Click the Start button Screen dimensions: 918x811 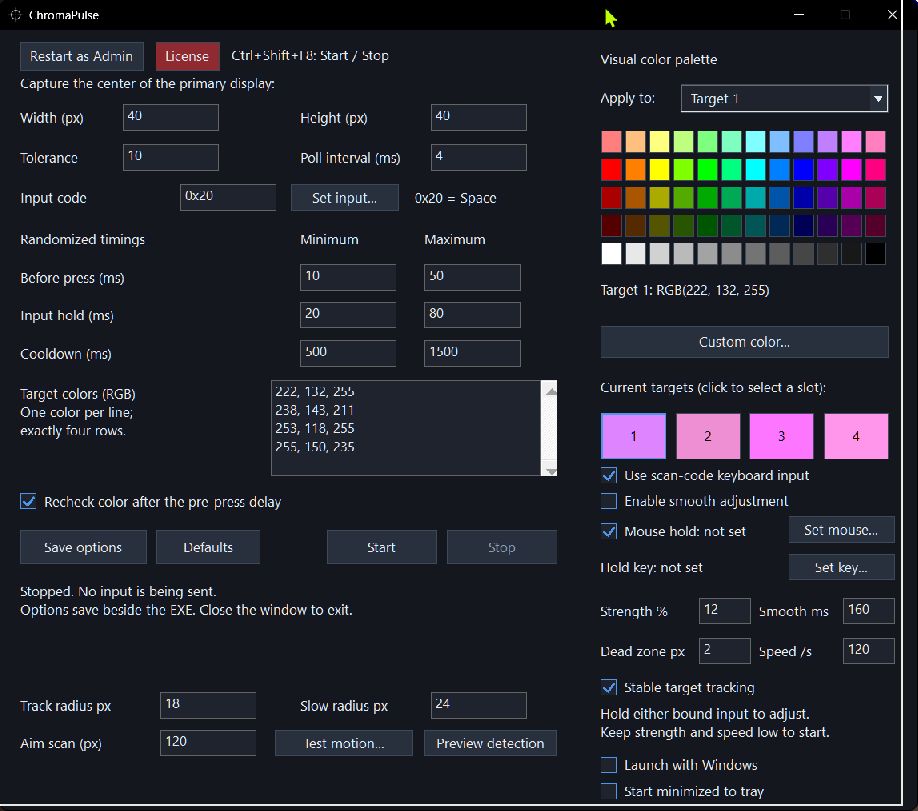point(381,547)
